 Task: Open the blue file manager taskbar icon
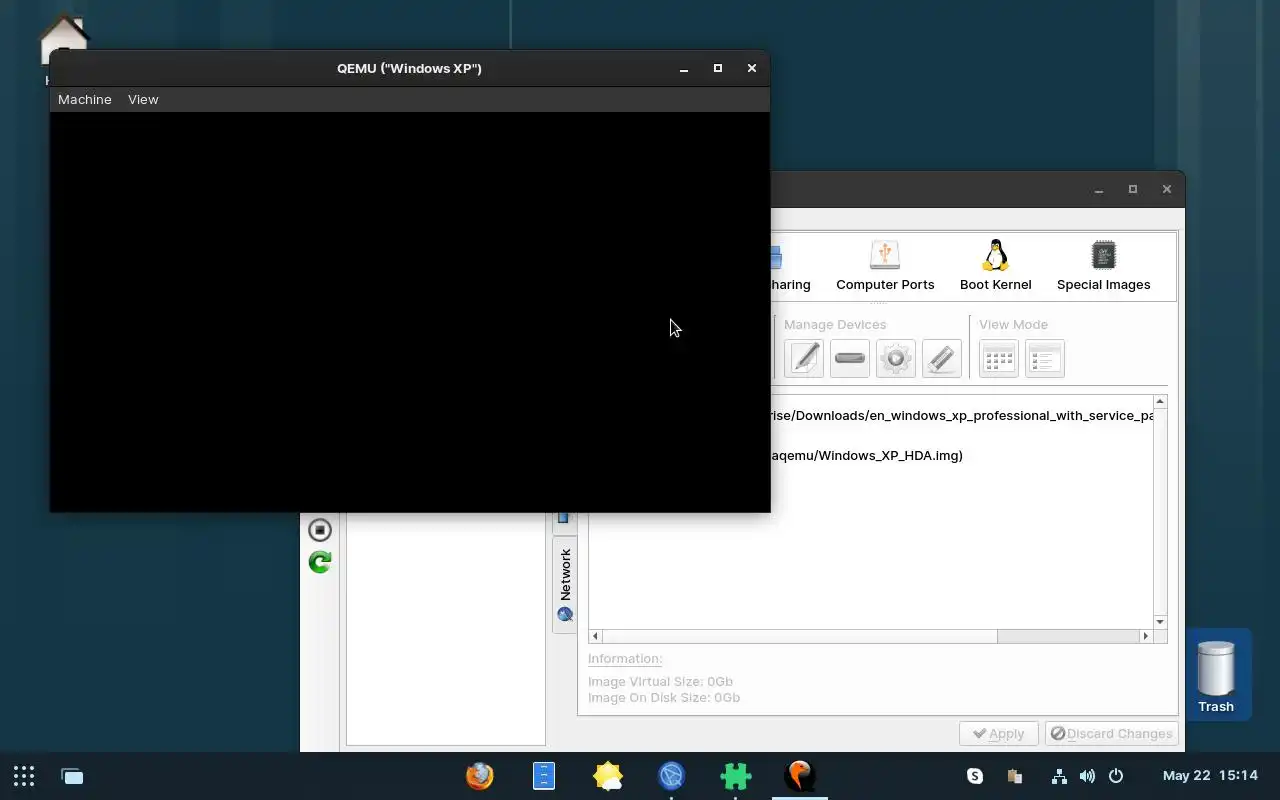pyautogui.click(x=544, y=776)
